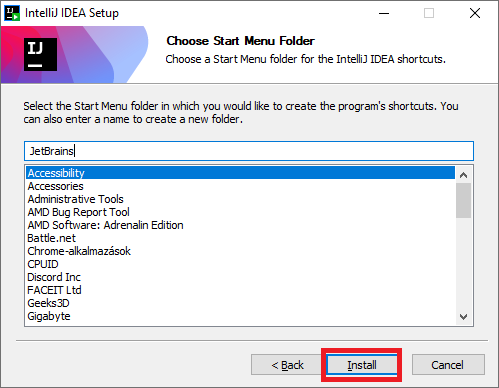The height and width of the screenshot is (388, 499).
Task: Click the IntelliJ IDEA title bar icon
Action: (x=12, y=13)
